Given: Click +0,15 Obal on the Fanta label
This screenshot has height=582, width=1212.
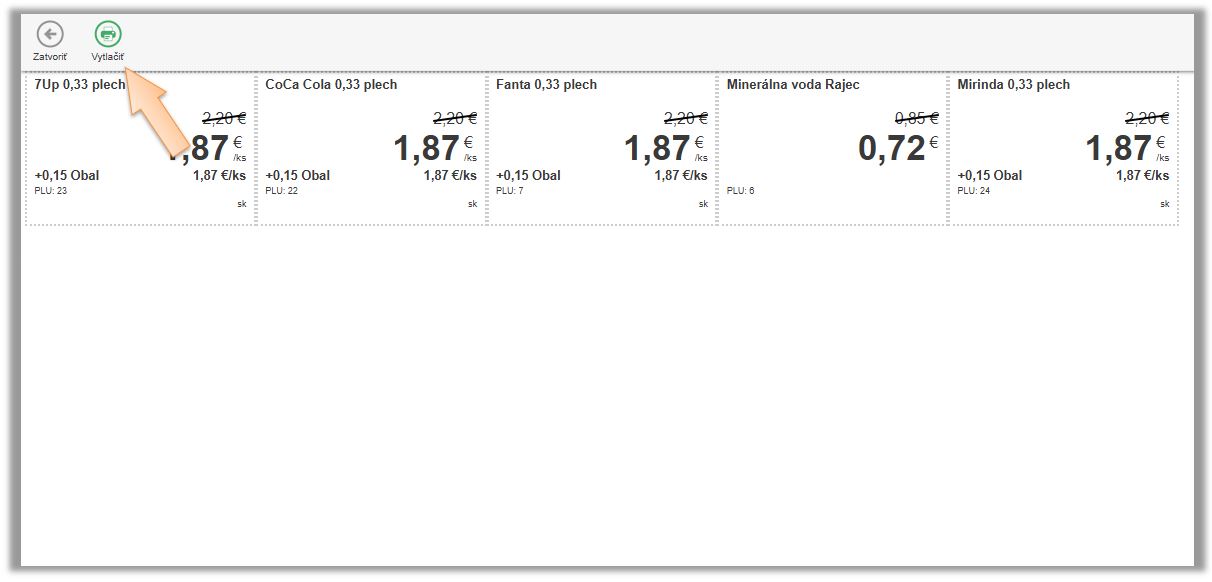Looking at the screenshot, I should coord(528,176).
